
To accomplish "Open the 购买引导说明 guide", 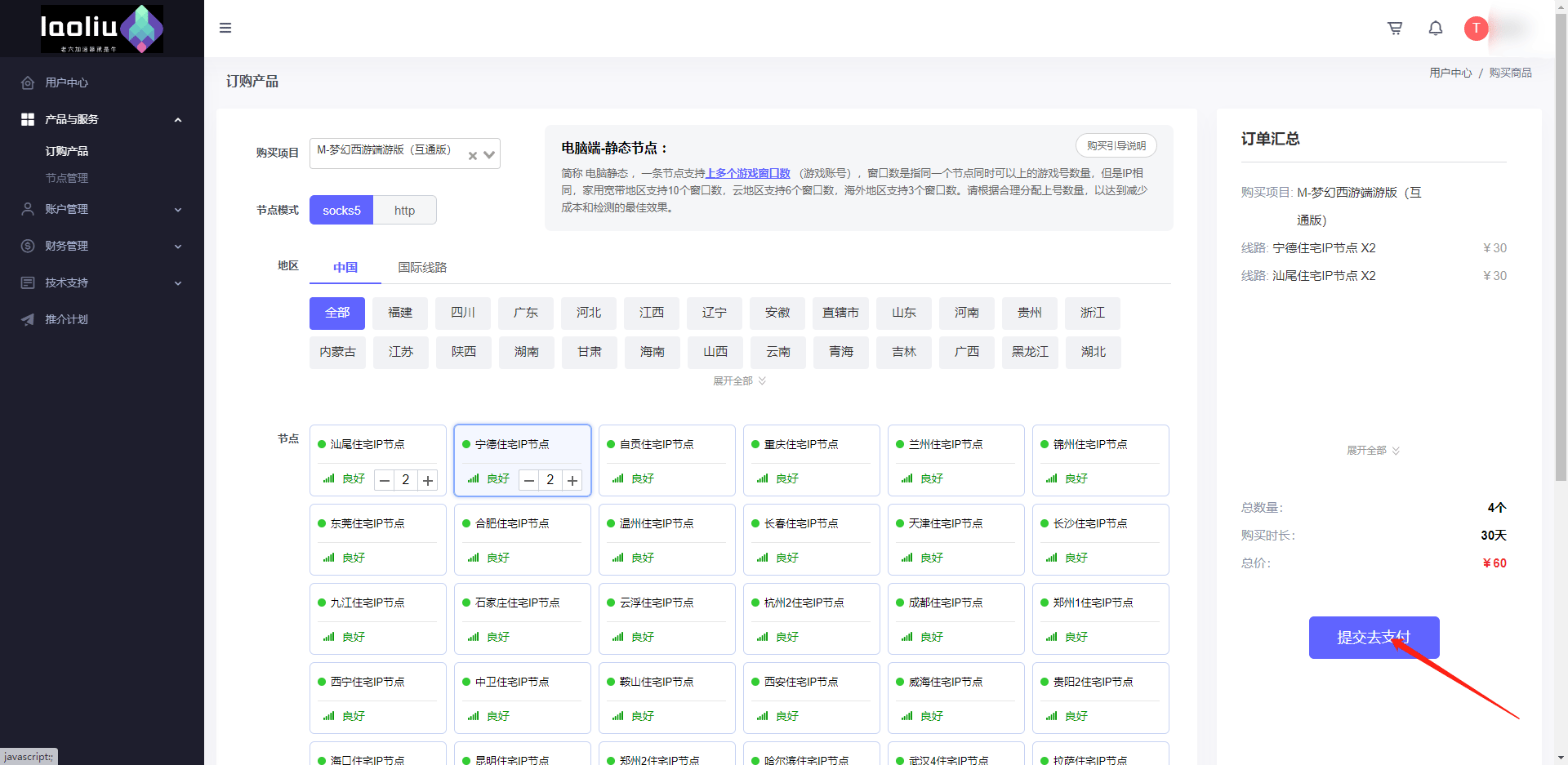I will coord(1116,146).
